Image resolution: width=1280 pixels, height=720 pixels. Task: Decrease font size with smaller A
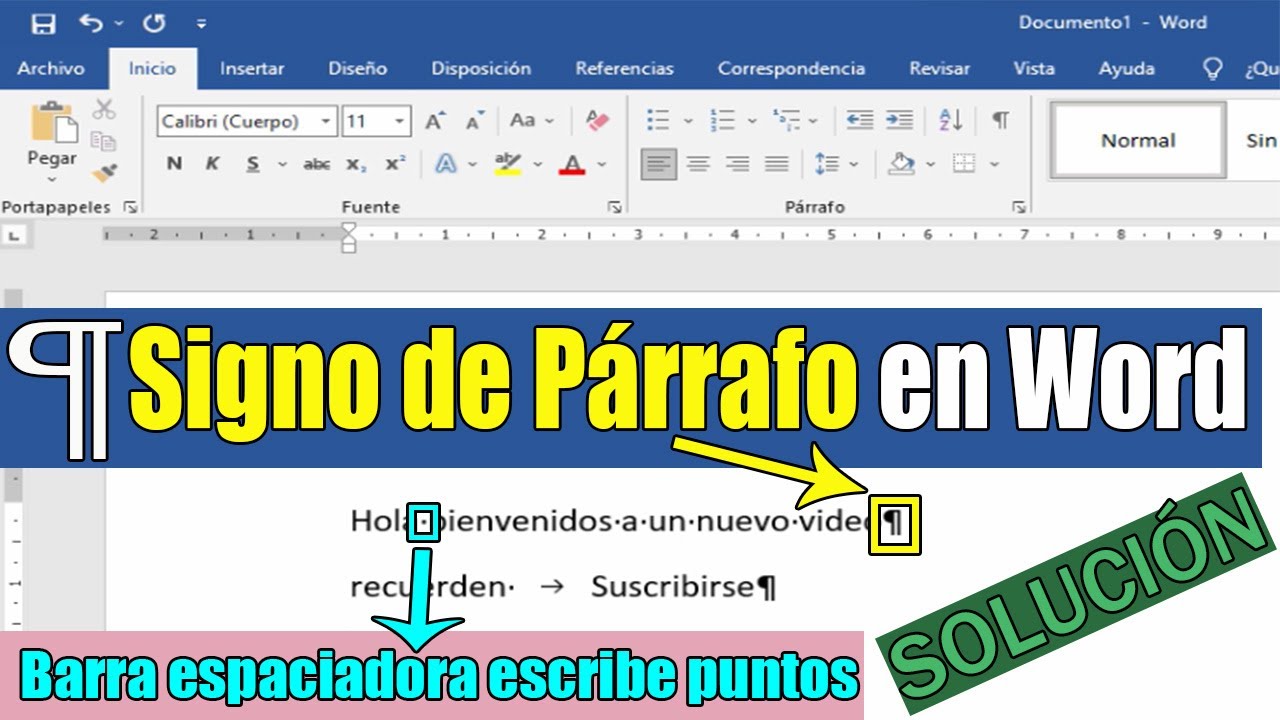point(476,121)
